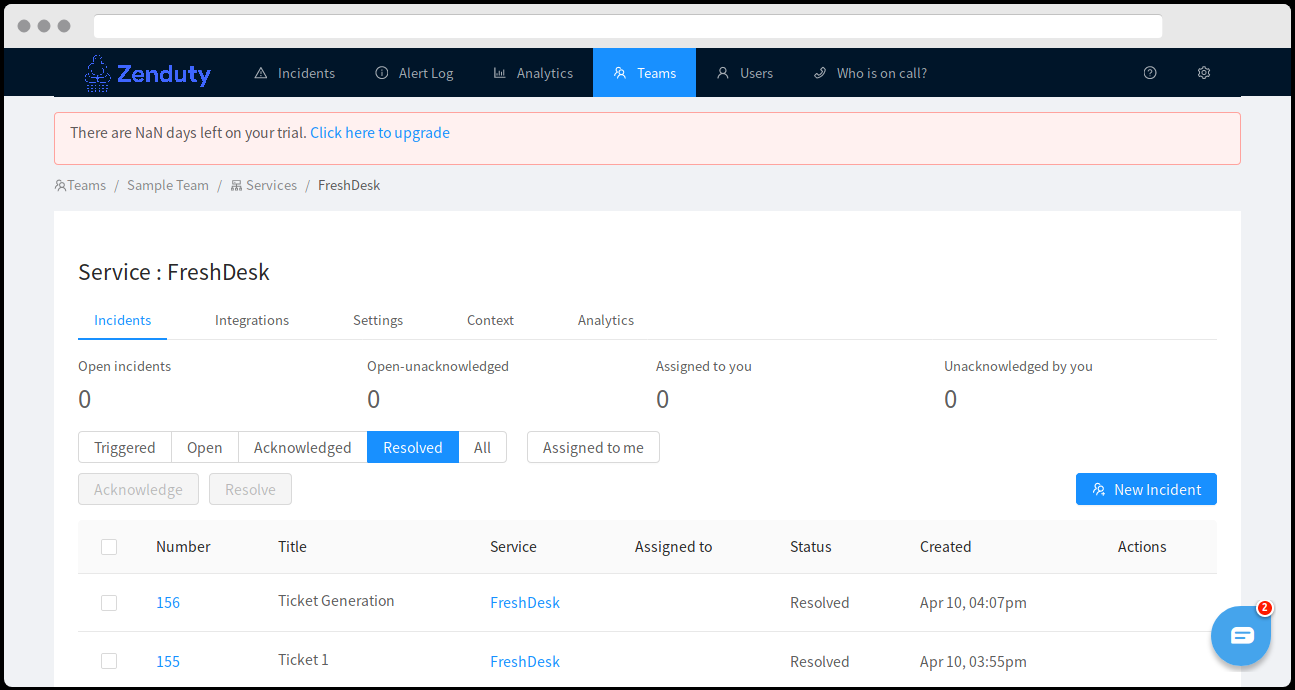1295x690 pixels.
Task: Go to Teams breadcrumb
Action: [80, 185]
